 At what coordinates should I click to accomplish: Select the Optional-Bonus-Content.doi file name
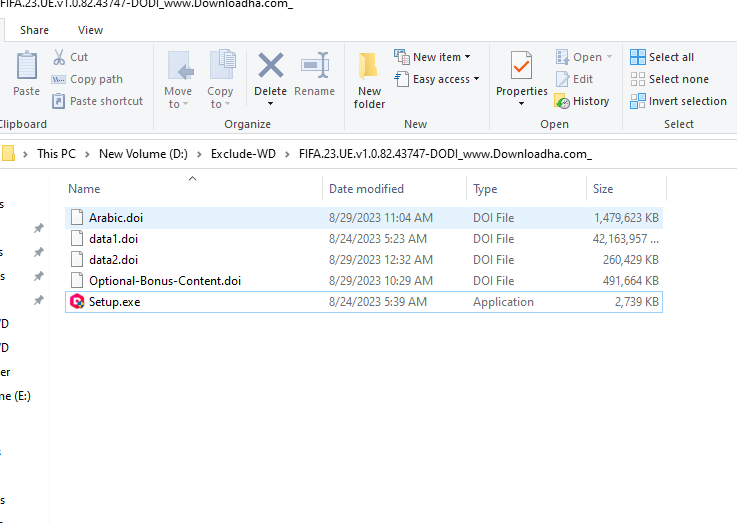pos(165,281)
